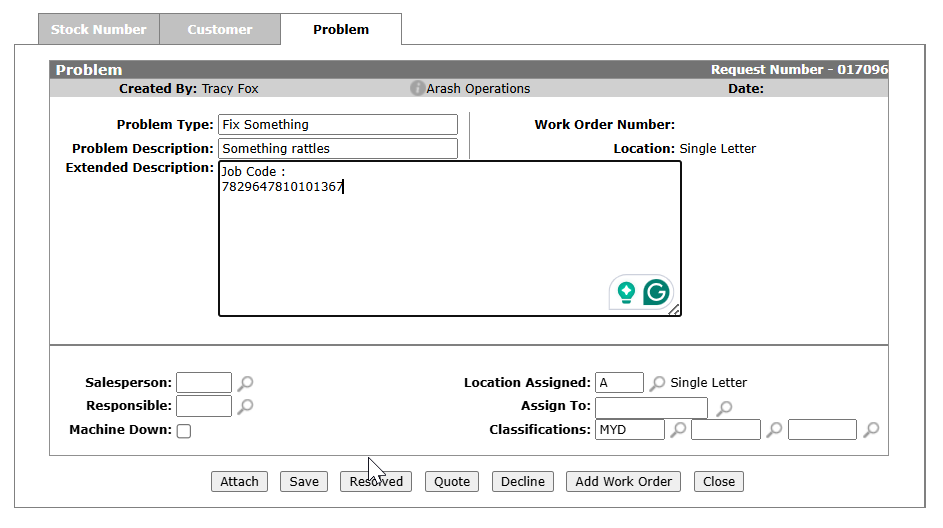Click the first Classifications lookup icon
Screen dimensions: 943x528
[x=678, y=430]
